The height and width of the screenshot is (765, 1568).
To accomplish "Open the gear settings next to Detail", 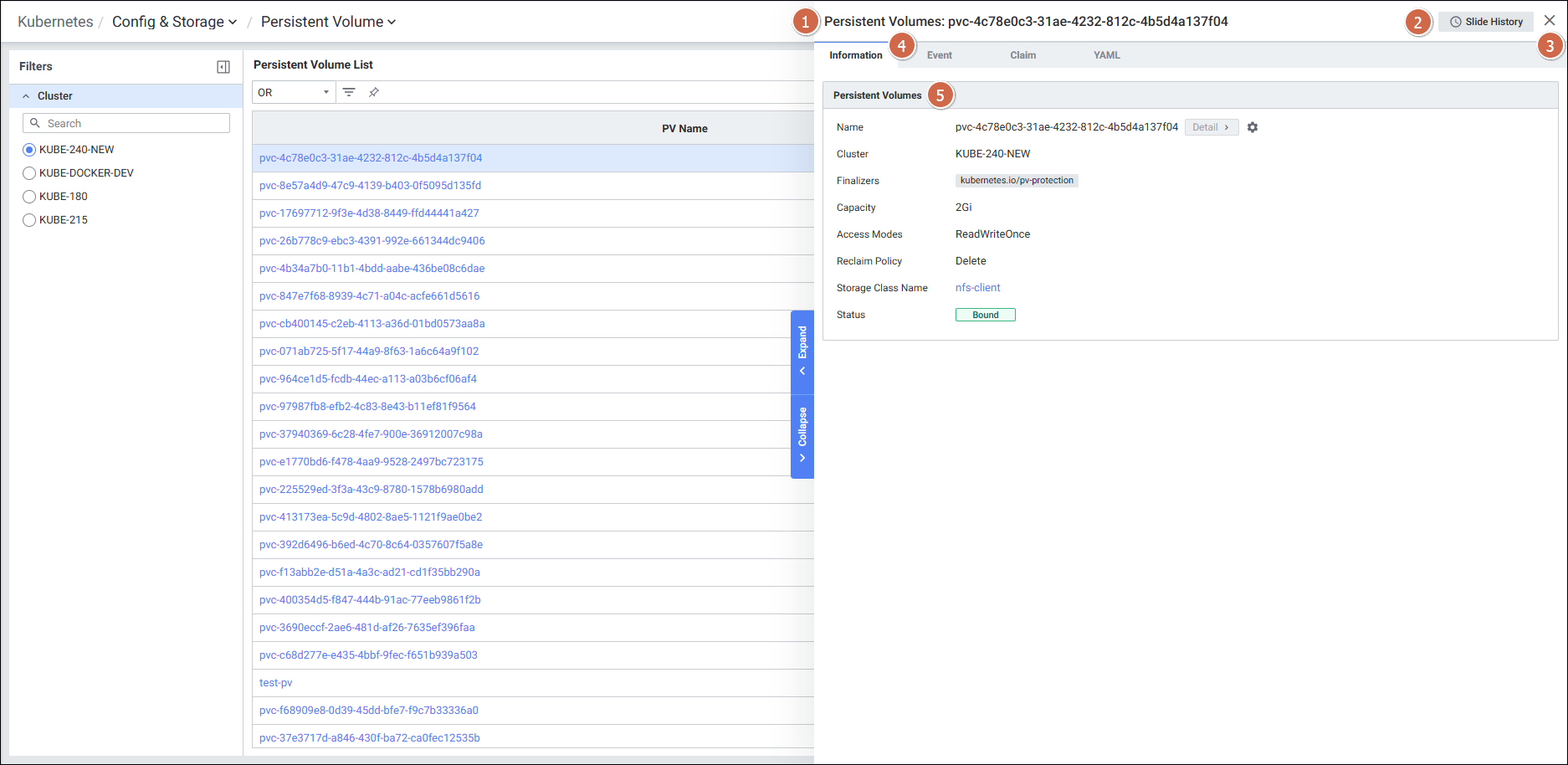I will coord(1253,127).
